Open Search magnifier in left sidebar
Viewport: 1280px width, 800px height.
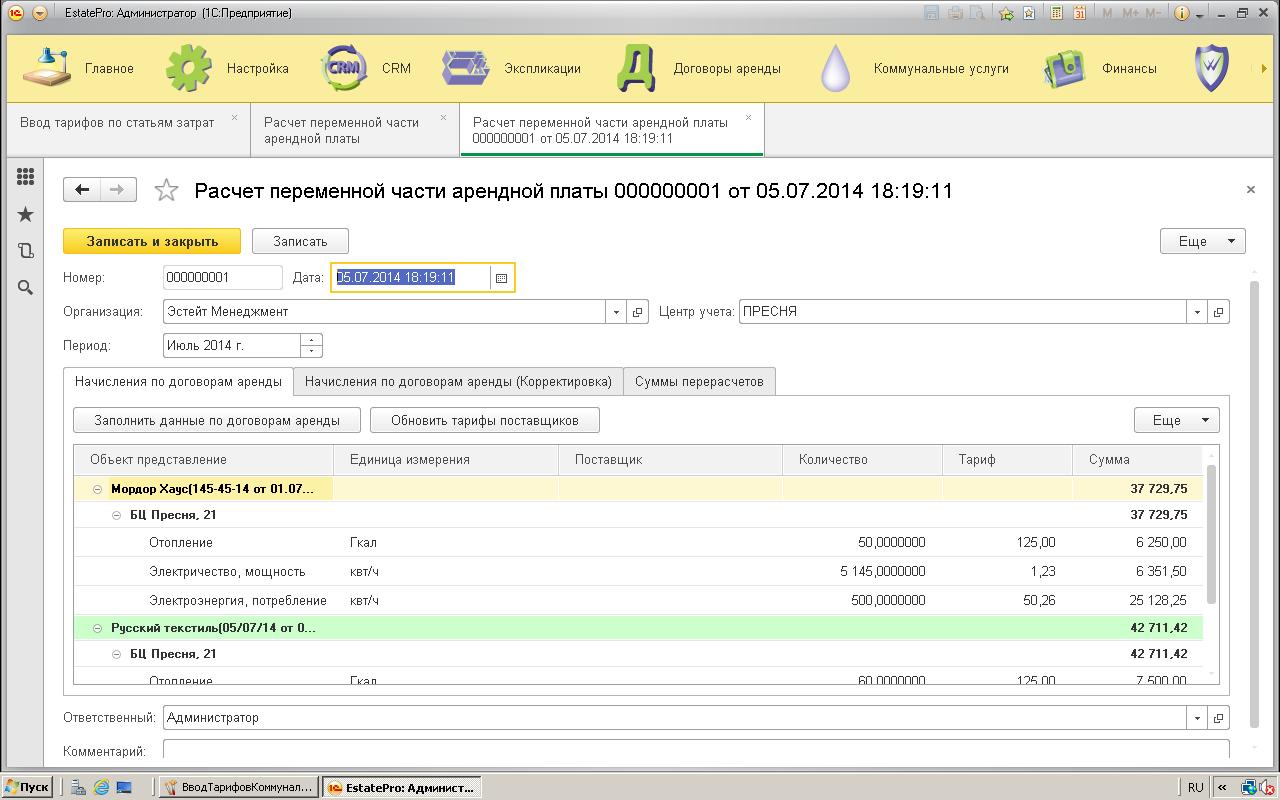26,287
